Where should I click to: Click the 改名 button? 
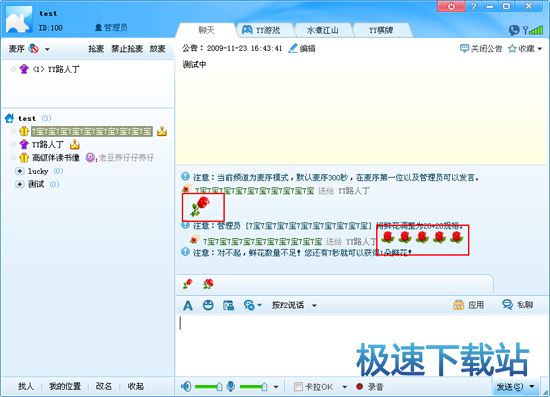point(103,386)
